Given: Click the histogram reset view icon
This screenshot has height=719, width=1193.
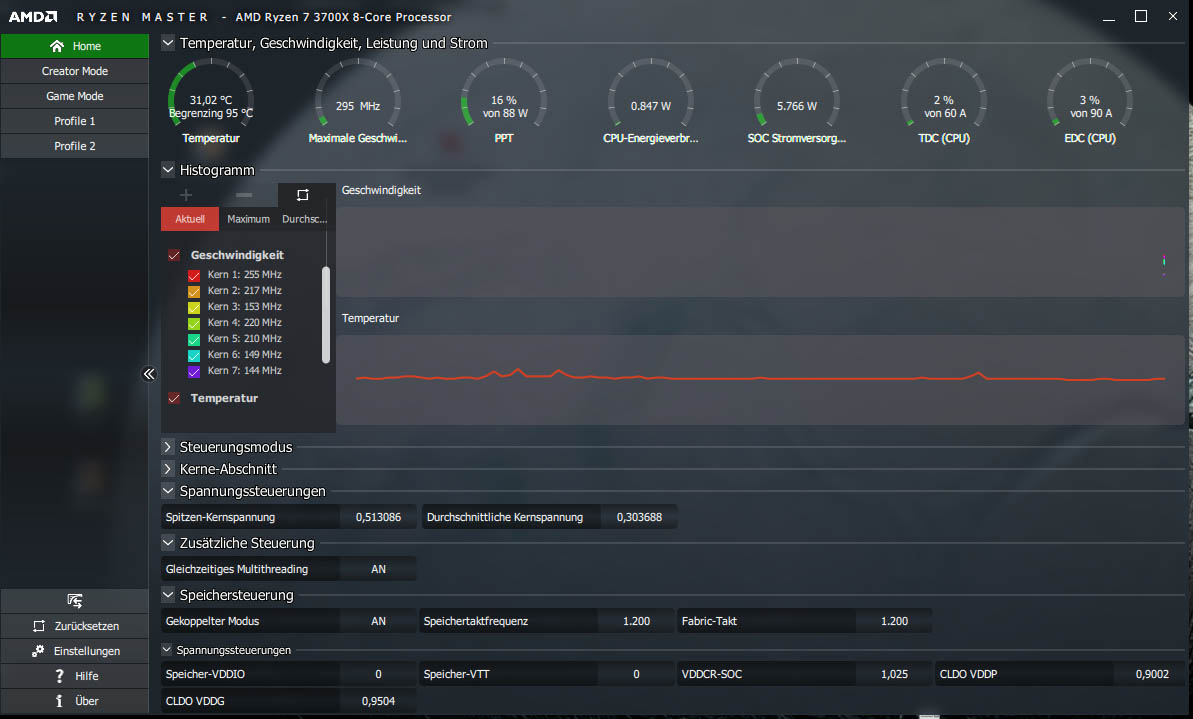Looking at the screenshot, I should 302,195.
